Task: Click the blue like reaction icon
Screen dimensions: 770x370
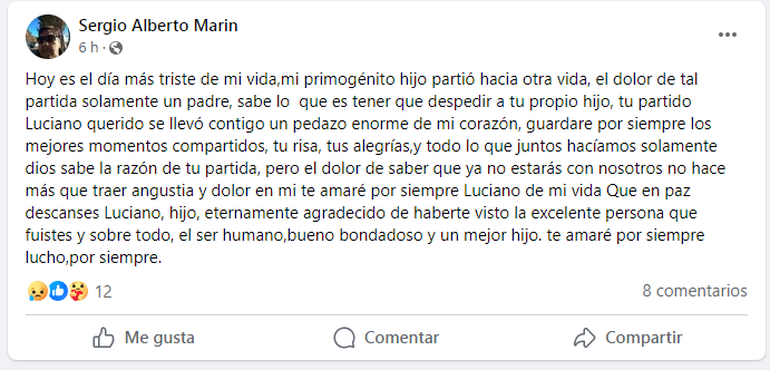Action: coord(57,291)
